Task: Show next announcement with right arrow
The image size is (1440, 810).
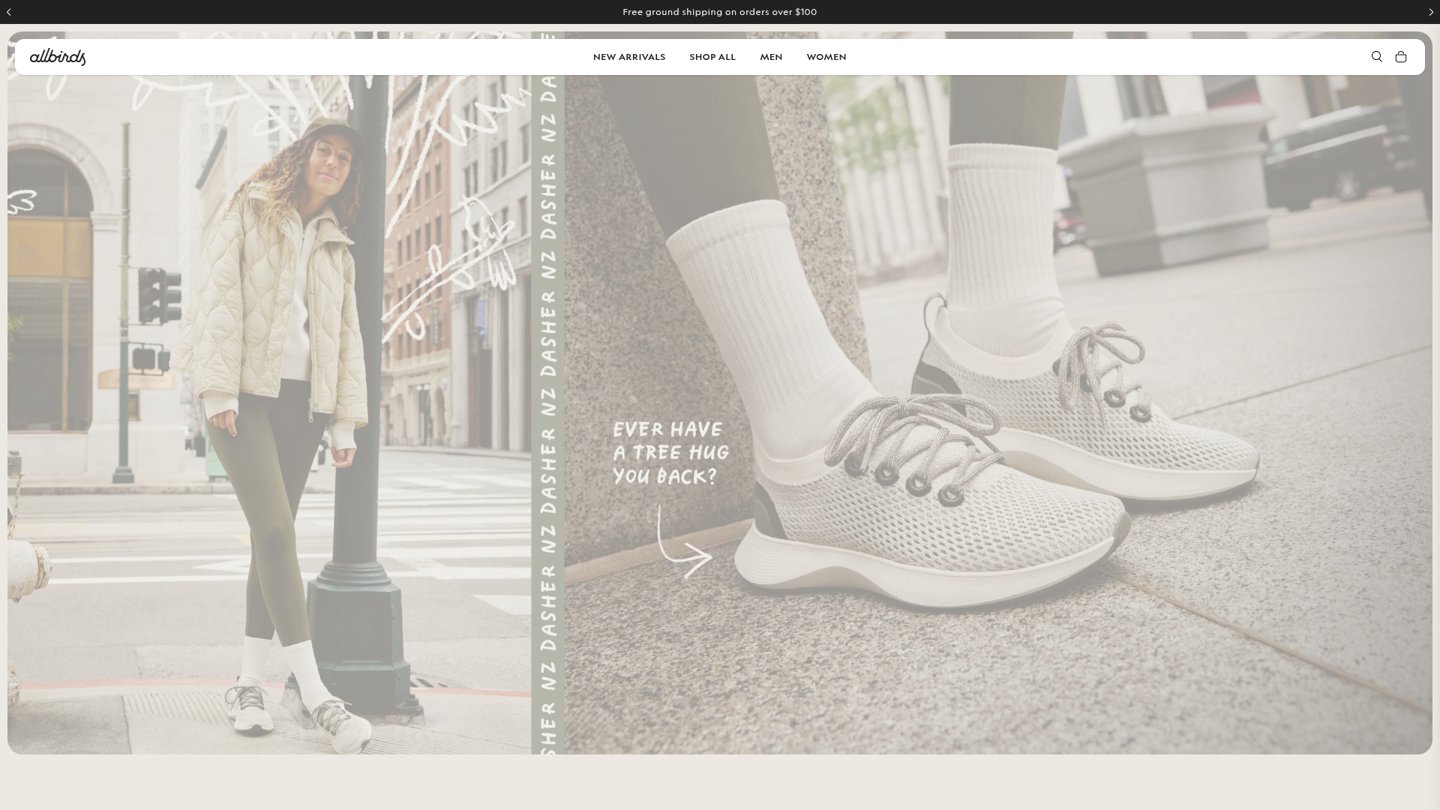Action: [1431, 12]
